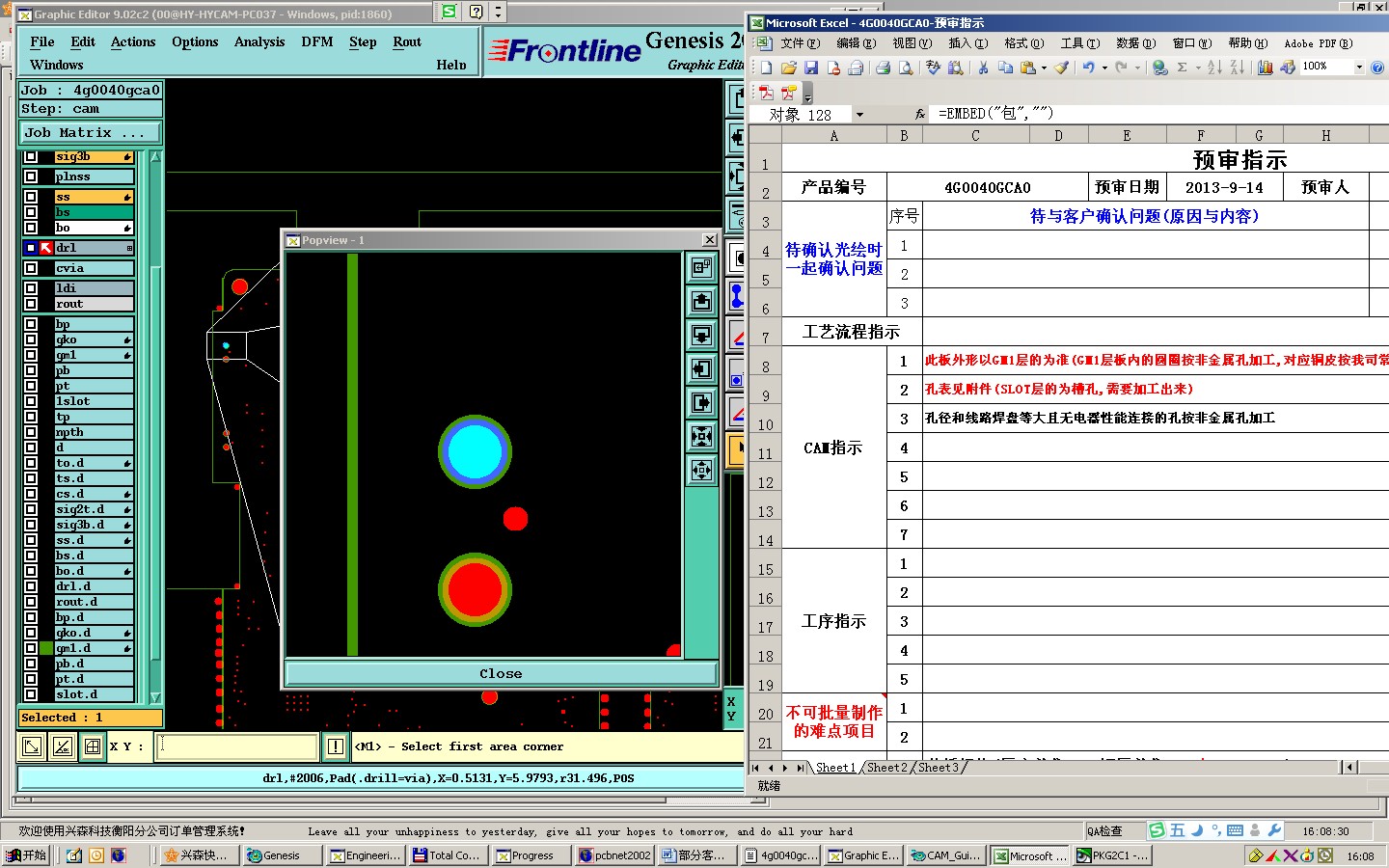Open the Actions menu in Graphic Editor
This screenshot has height=868, width=1389.
133,41
